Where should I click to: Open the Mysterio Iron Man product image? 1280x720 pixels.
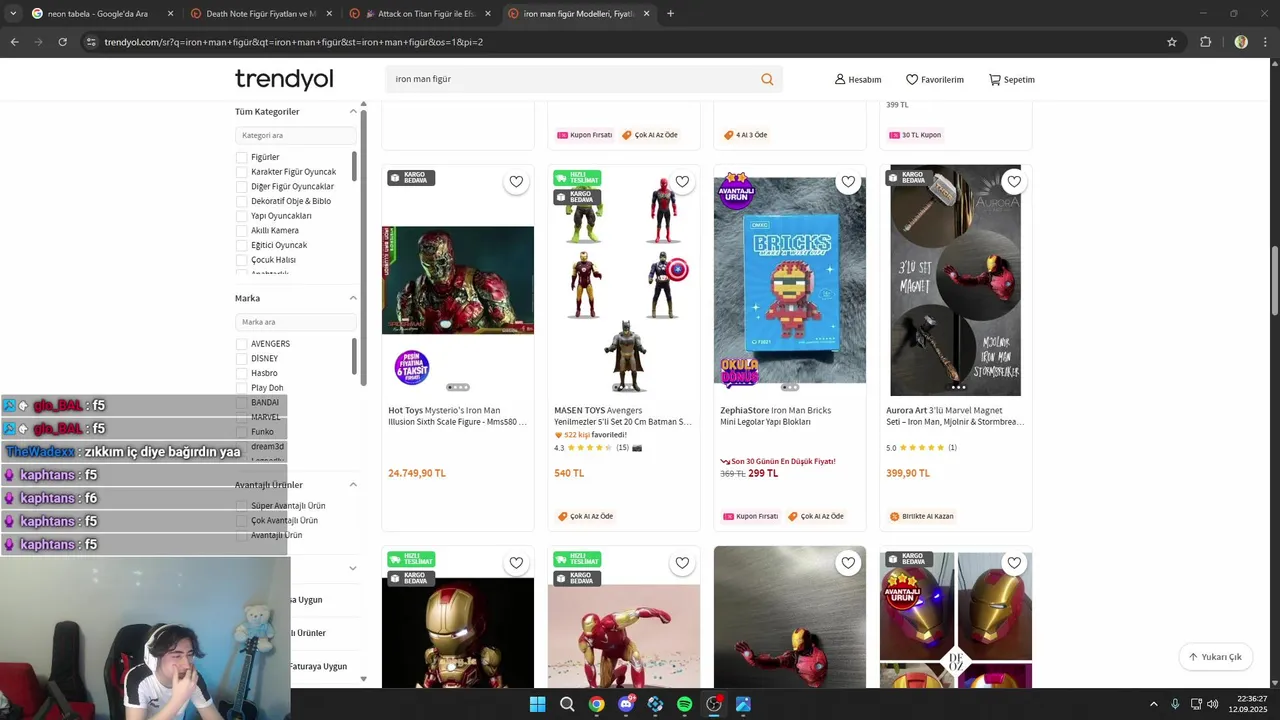(457, 280)
